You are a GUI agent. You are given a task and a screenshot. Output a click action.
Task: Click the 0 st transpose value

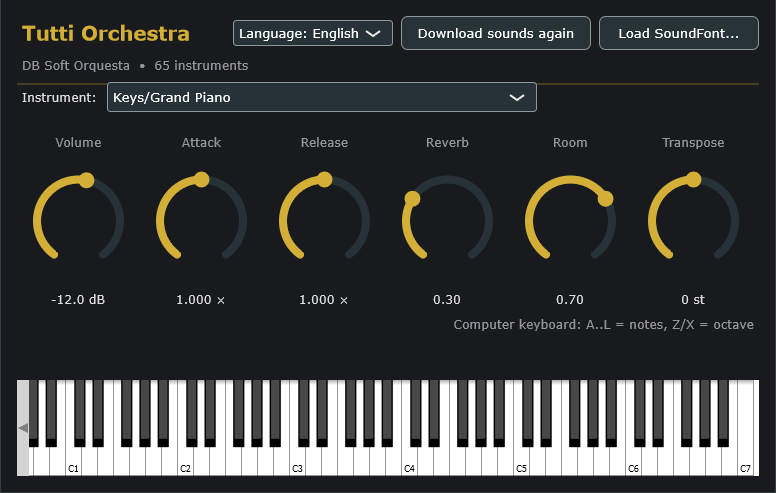point(693,299)
